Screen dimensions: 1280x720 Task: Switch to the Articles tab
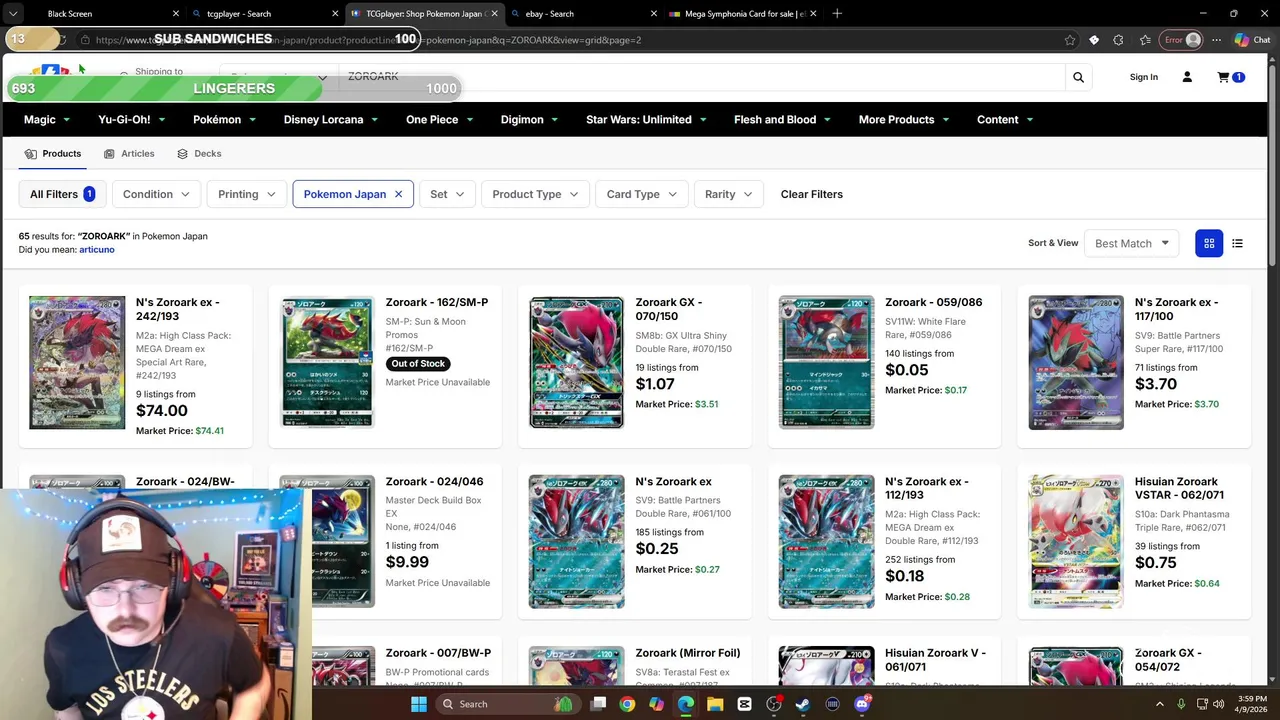click(129, 154)
